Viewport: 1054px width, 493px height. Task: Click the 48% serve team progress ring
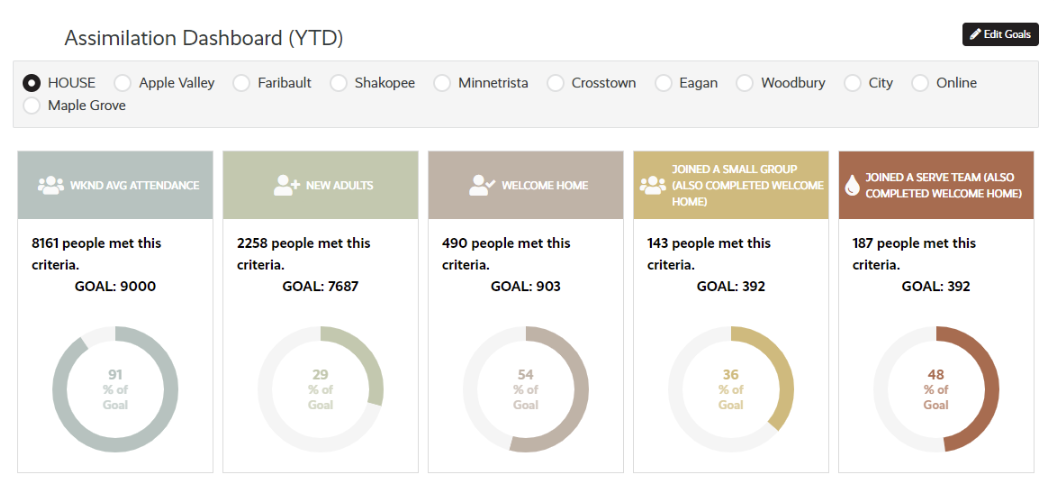click(936, 389)
